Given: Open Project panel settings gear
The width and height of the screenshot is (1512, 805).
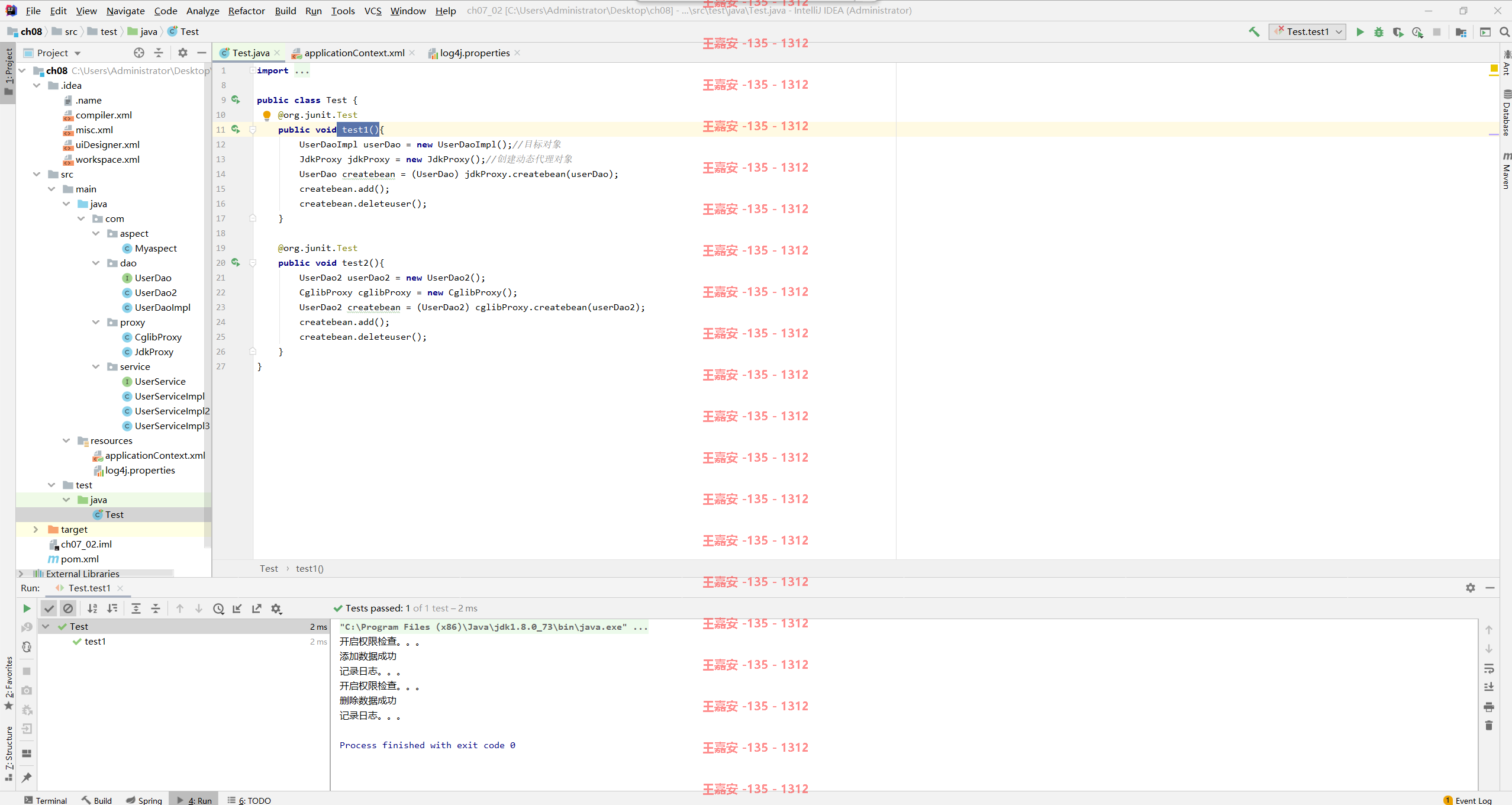Looking at the screenshot, I should pyautogui.click(x=183, y=53).
